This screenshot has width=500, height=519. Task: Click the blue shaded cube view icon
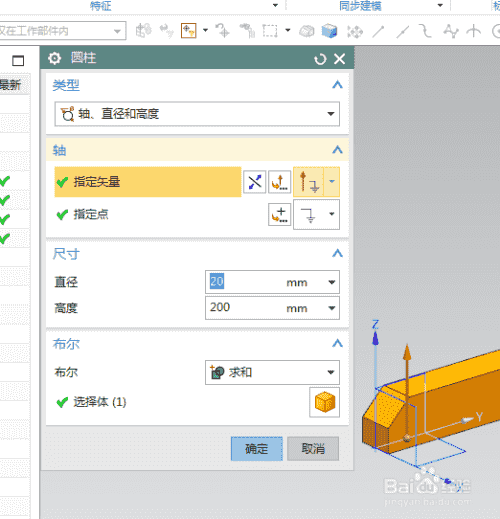(x=329, y=31)
